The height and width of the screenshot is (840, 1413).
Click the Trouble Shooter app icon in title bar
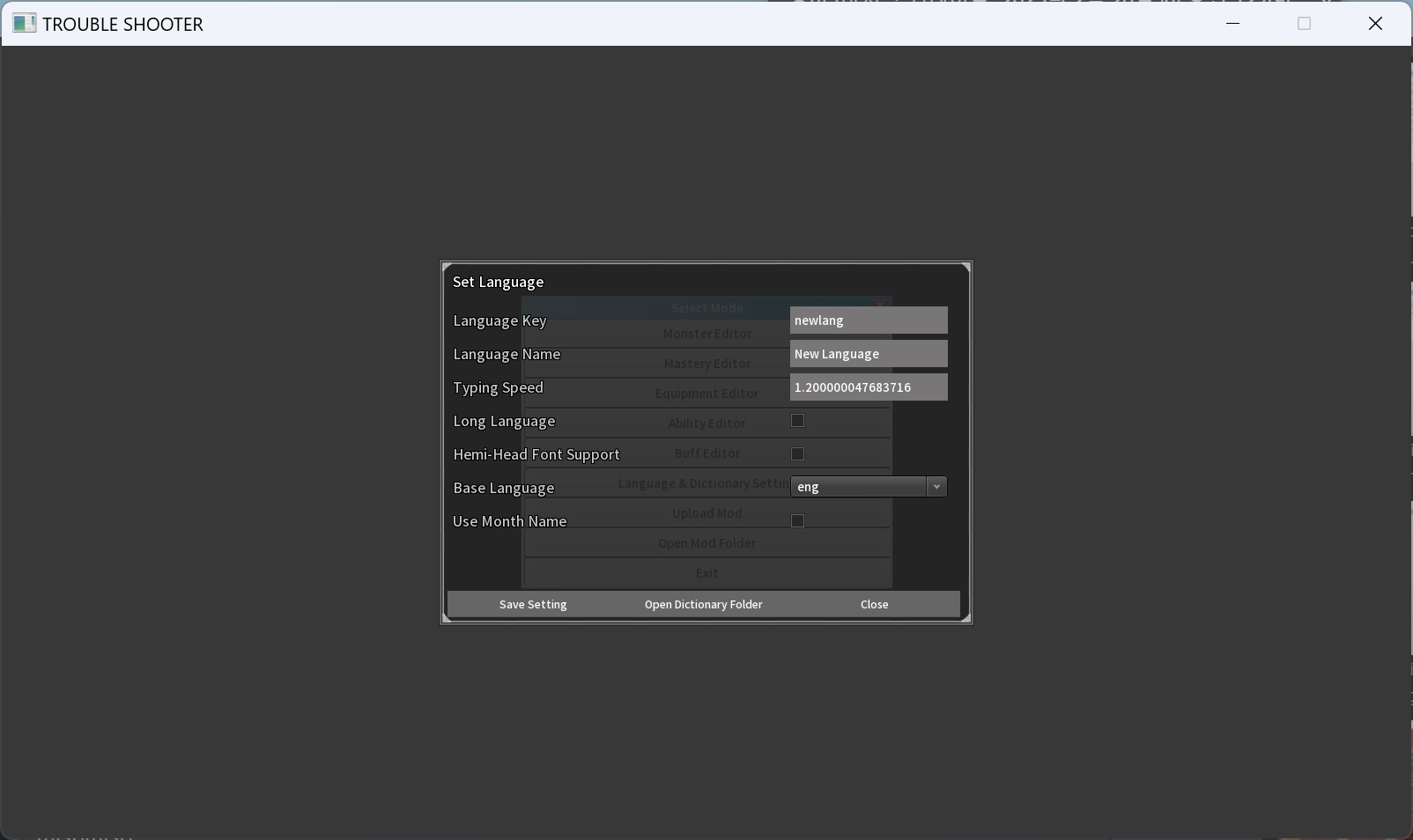coord(25,24)
